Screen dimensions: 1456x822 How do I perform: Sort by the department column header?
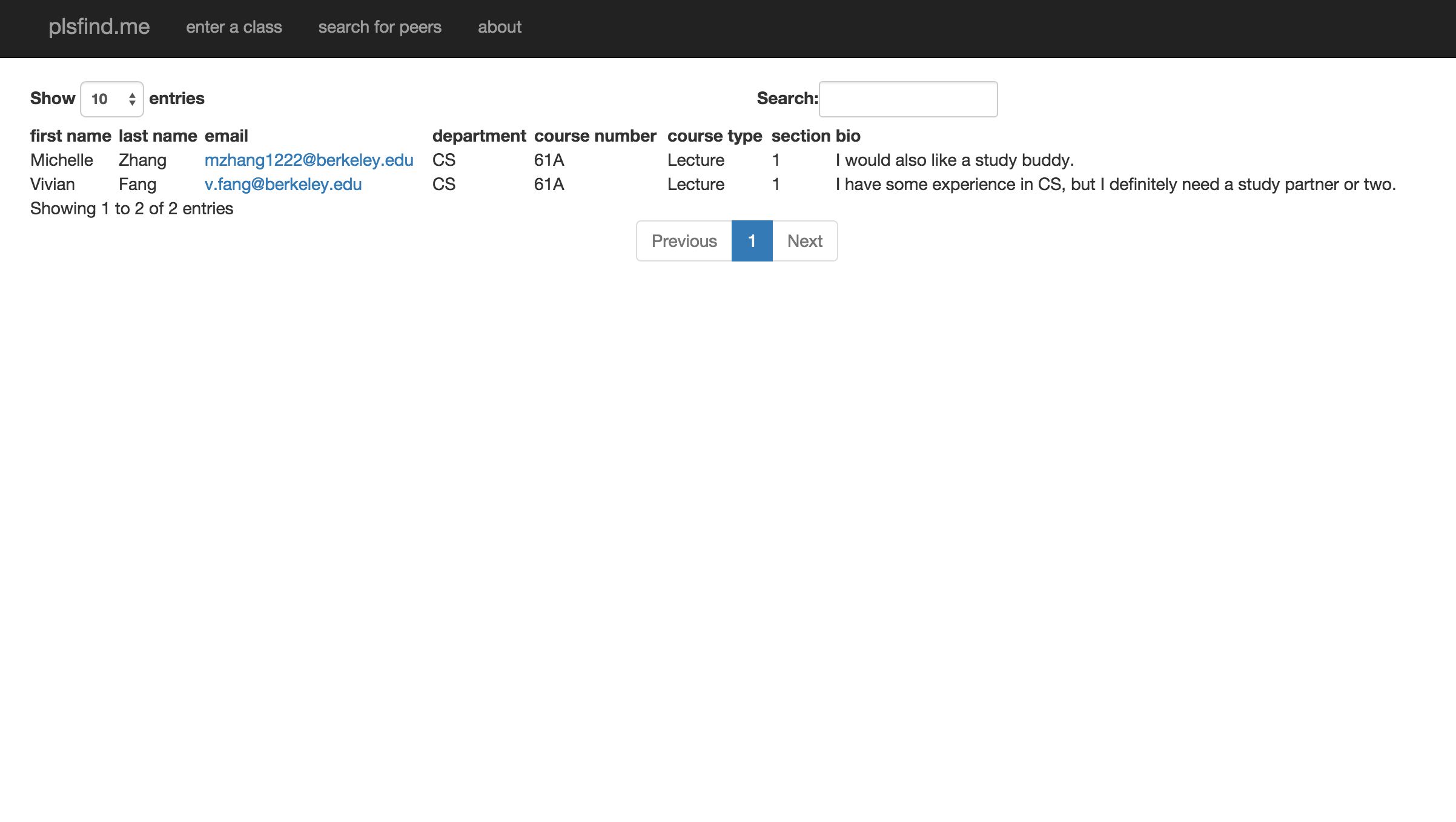coord(478,136)
